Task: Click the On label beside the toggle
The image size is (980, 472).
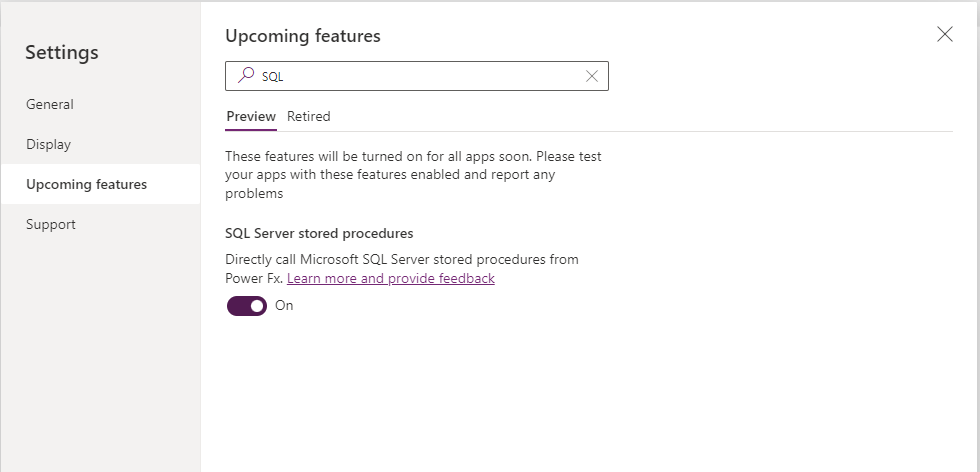Action: [284, 306]
